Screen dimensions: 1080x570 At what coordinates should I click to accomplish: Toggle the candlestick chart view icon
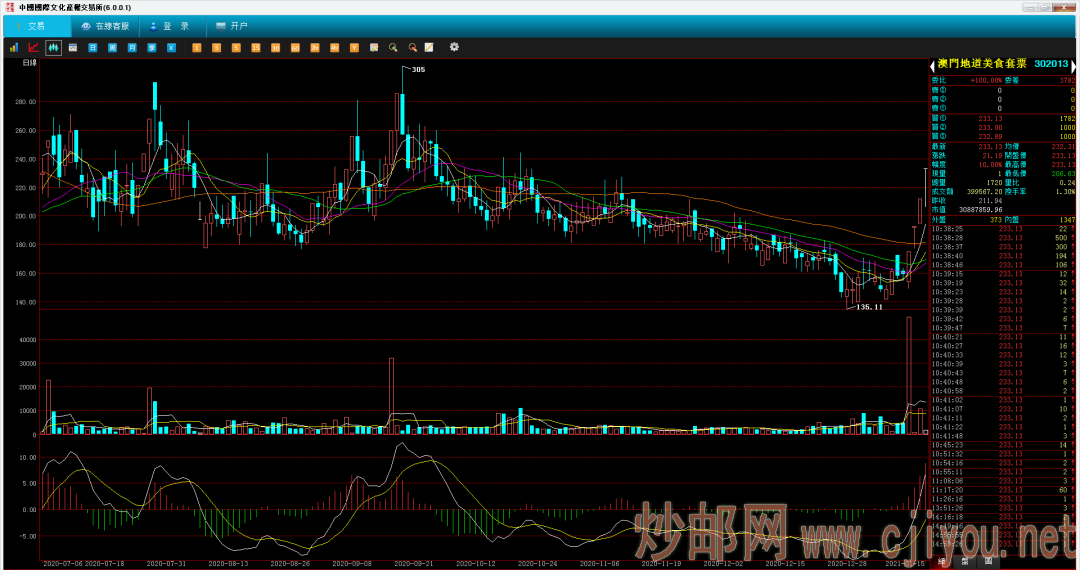tap(53, 48)
